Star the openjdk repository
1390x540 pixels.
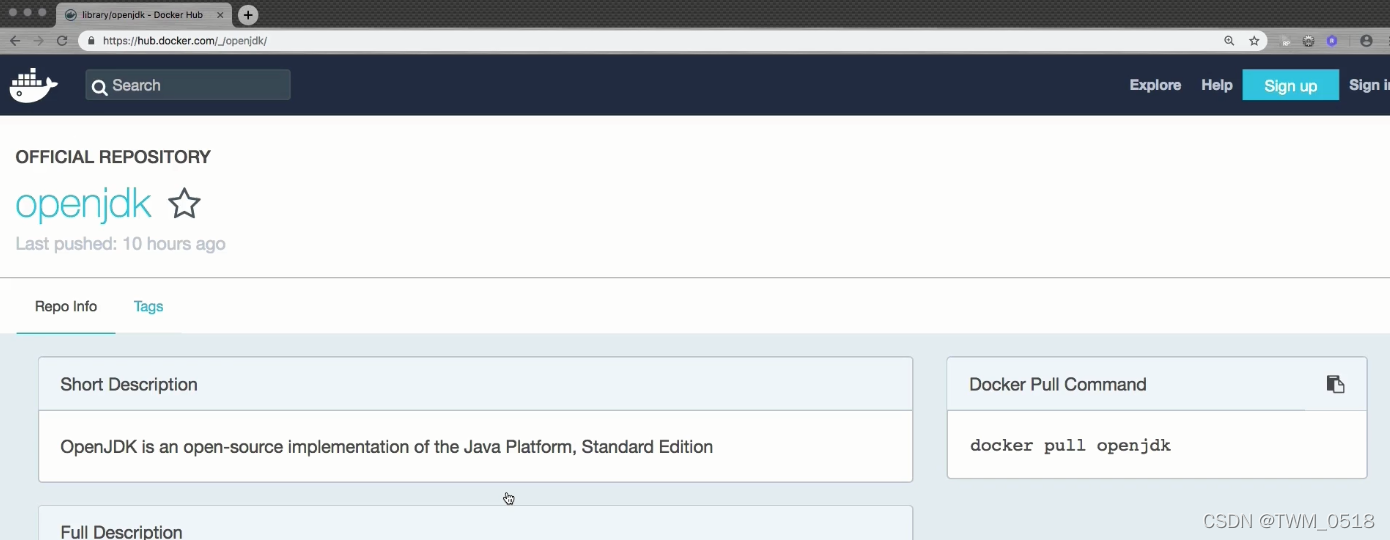pos(184,204)
